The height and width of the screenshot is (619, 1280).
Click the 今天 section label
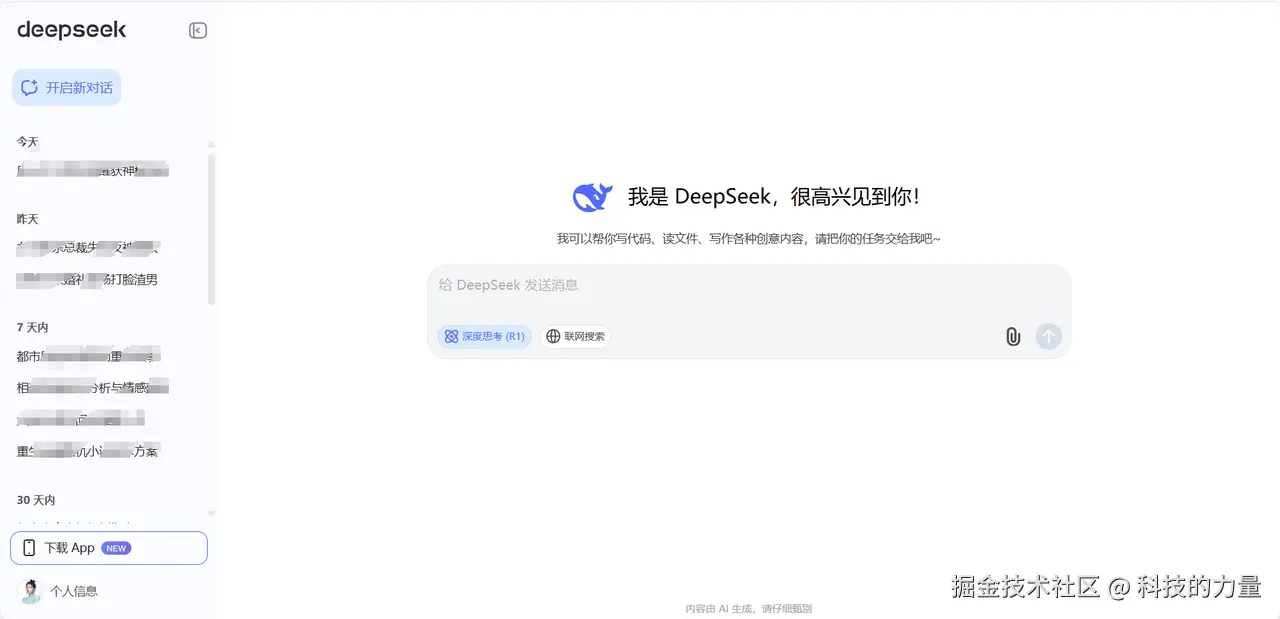27,142
